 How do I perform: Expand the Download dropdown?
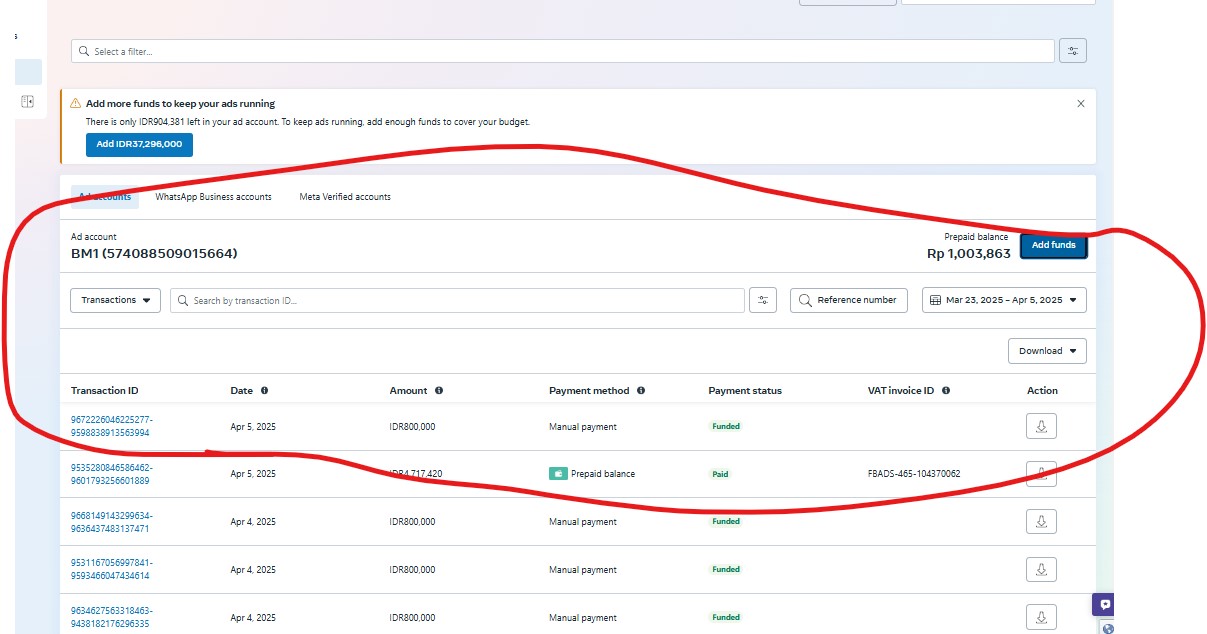coord(1047,351)
